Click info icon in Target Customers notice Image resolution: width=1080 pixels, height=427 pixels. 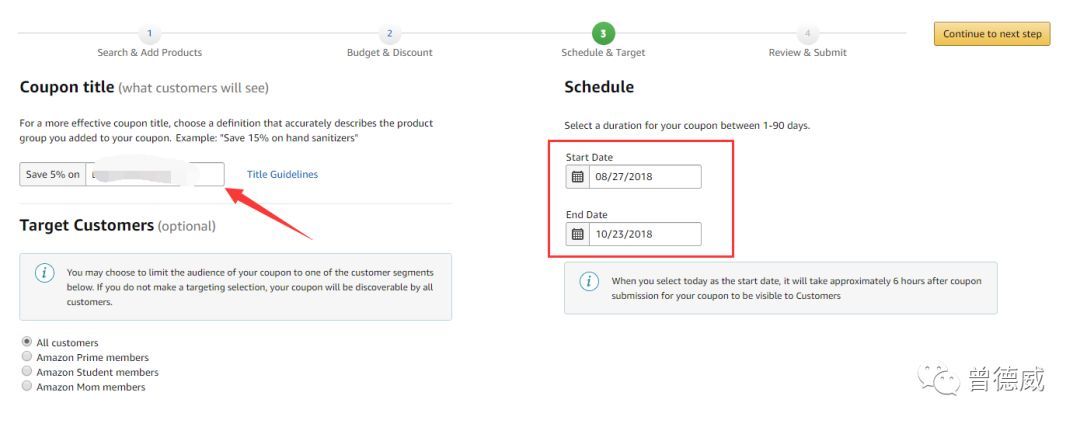[44, 272]
